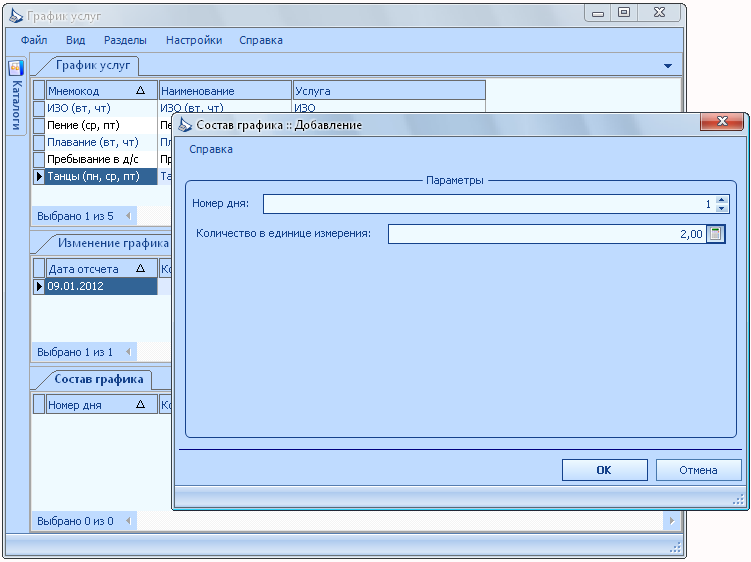Sort by the Мнемокод column header

click(x=102, y=91)
